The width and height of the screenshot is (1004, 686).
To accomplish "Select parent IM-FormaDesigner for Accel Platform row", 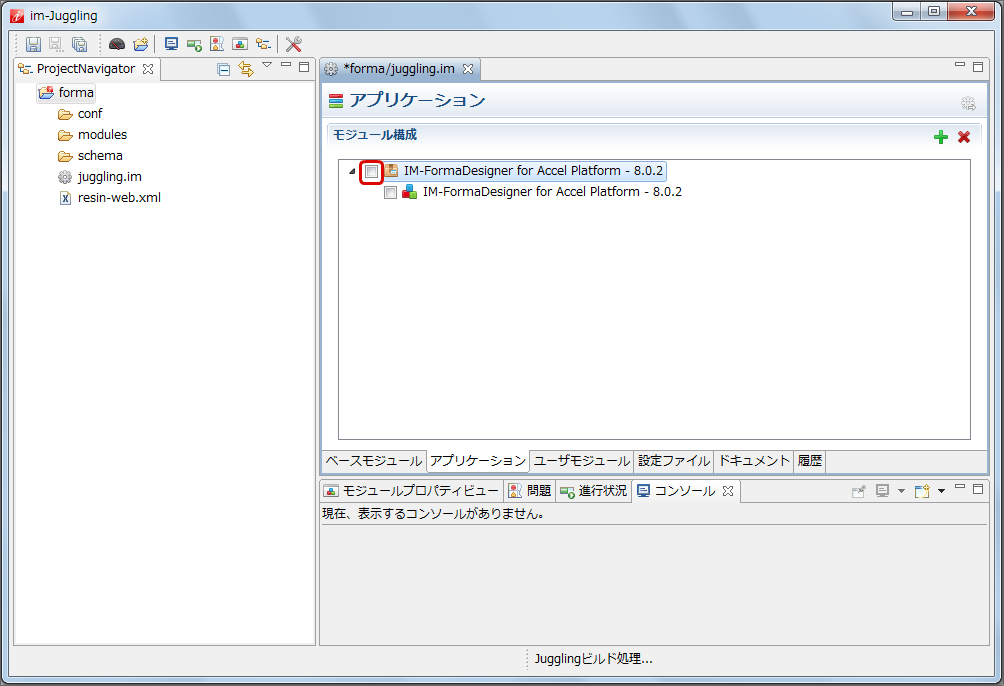I will point(525,171).
